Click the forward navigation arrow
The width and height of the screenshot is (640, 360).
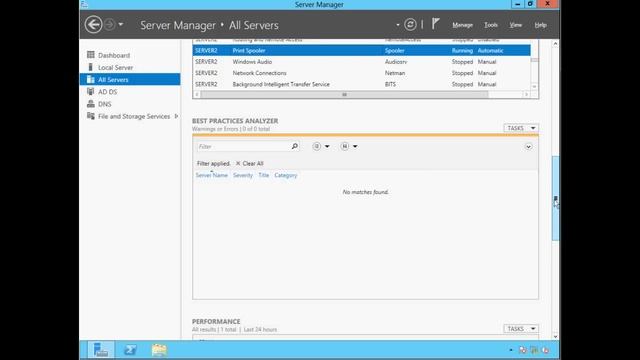(109, 24)
